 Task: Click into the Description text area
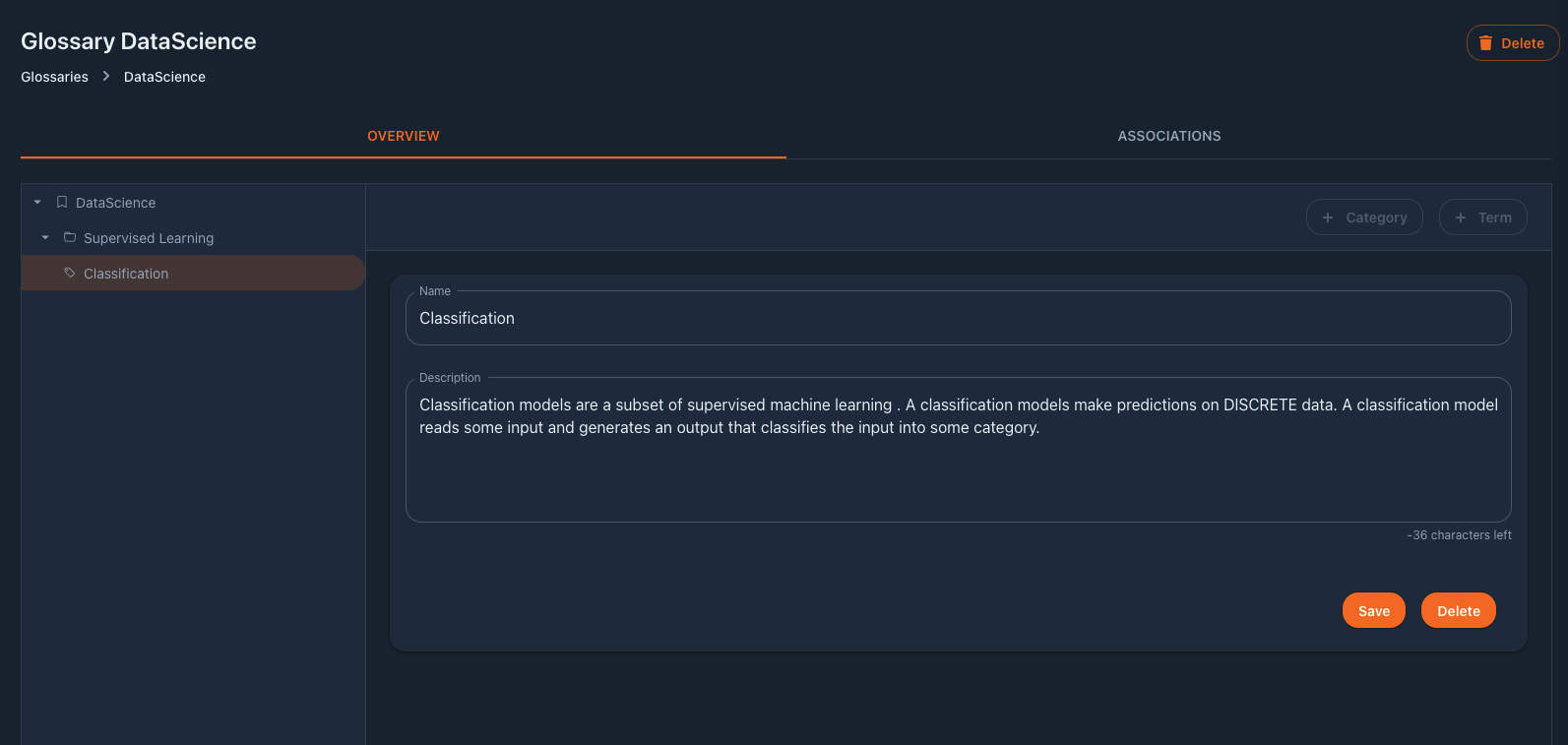pos(959,450)
